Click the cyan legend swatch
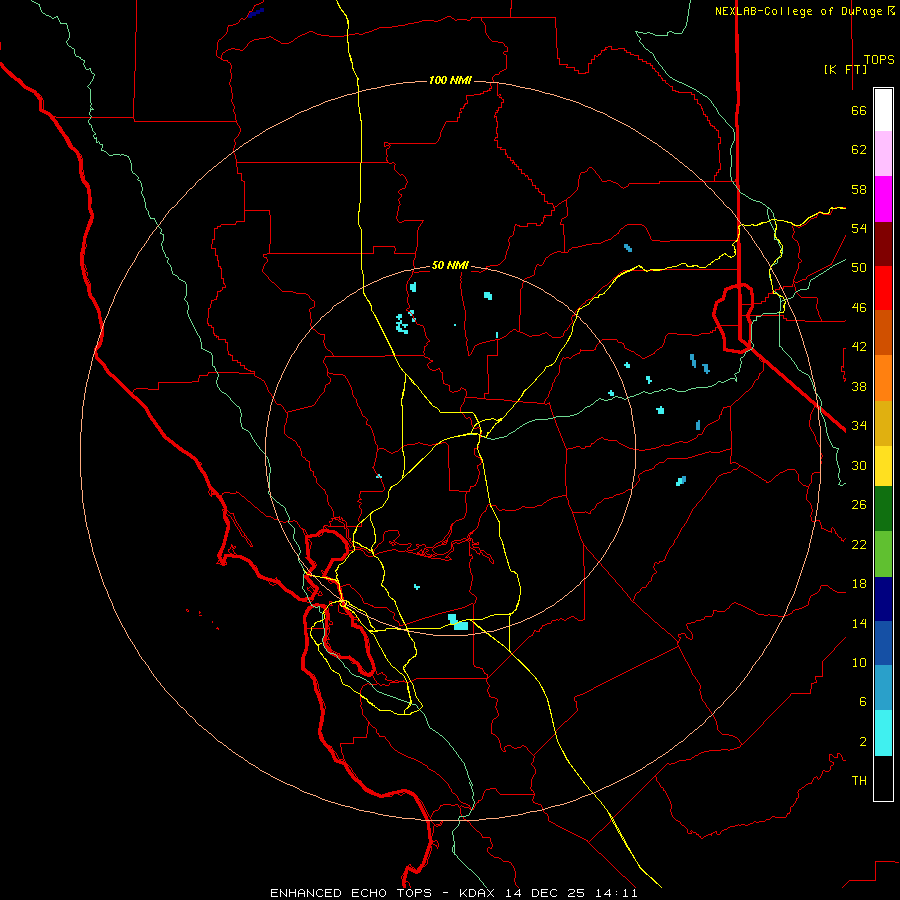 click(883, 733)
